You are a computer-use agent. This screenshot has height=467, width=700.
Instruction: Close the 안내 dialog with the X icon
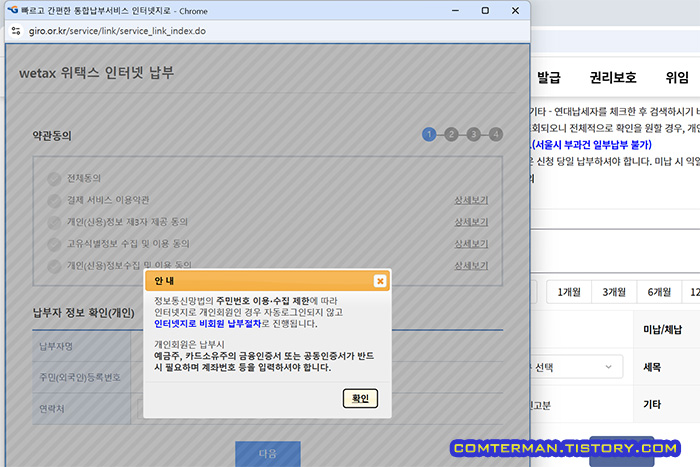click(x=380, y=281)
